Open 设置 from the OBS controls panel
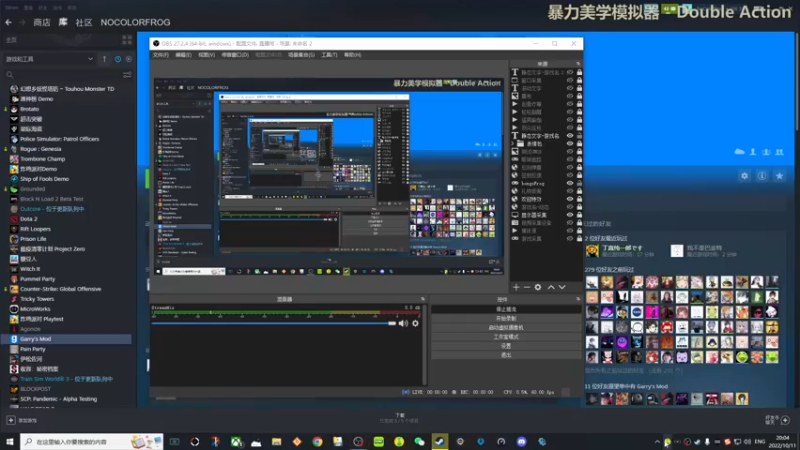Screen dimensions: 800x450 point(506,346)
